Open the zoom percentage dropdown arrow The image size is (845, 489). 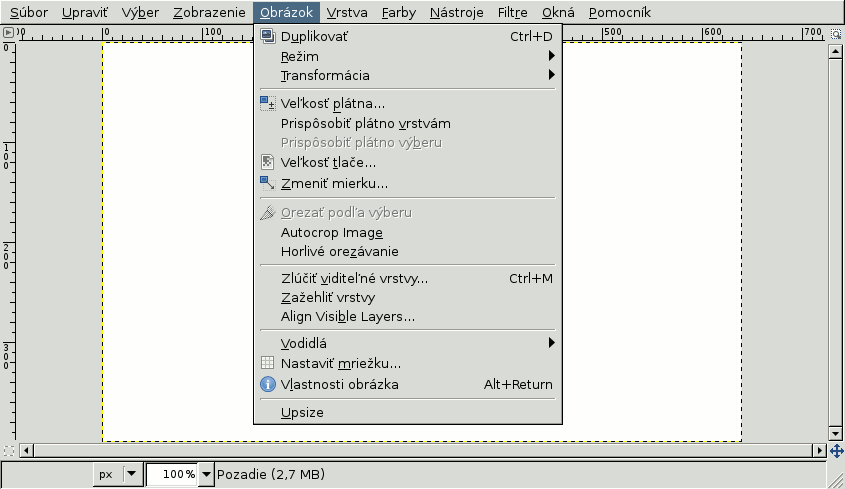point(206,474)
